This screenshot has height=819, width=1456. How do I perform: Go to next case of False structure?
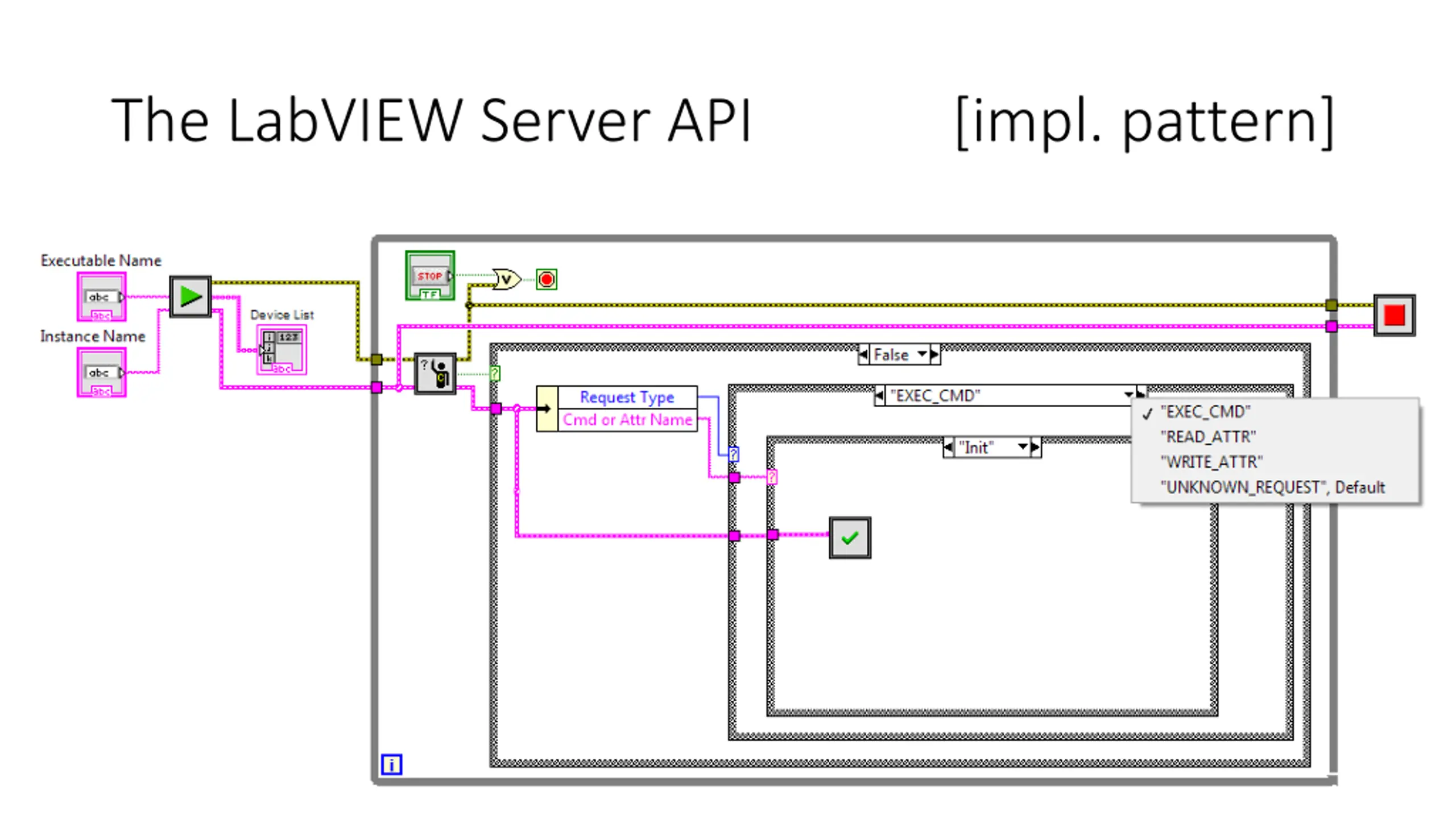click(934, 354)
